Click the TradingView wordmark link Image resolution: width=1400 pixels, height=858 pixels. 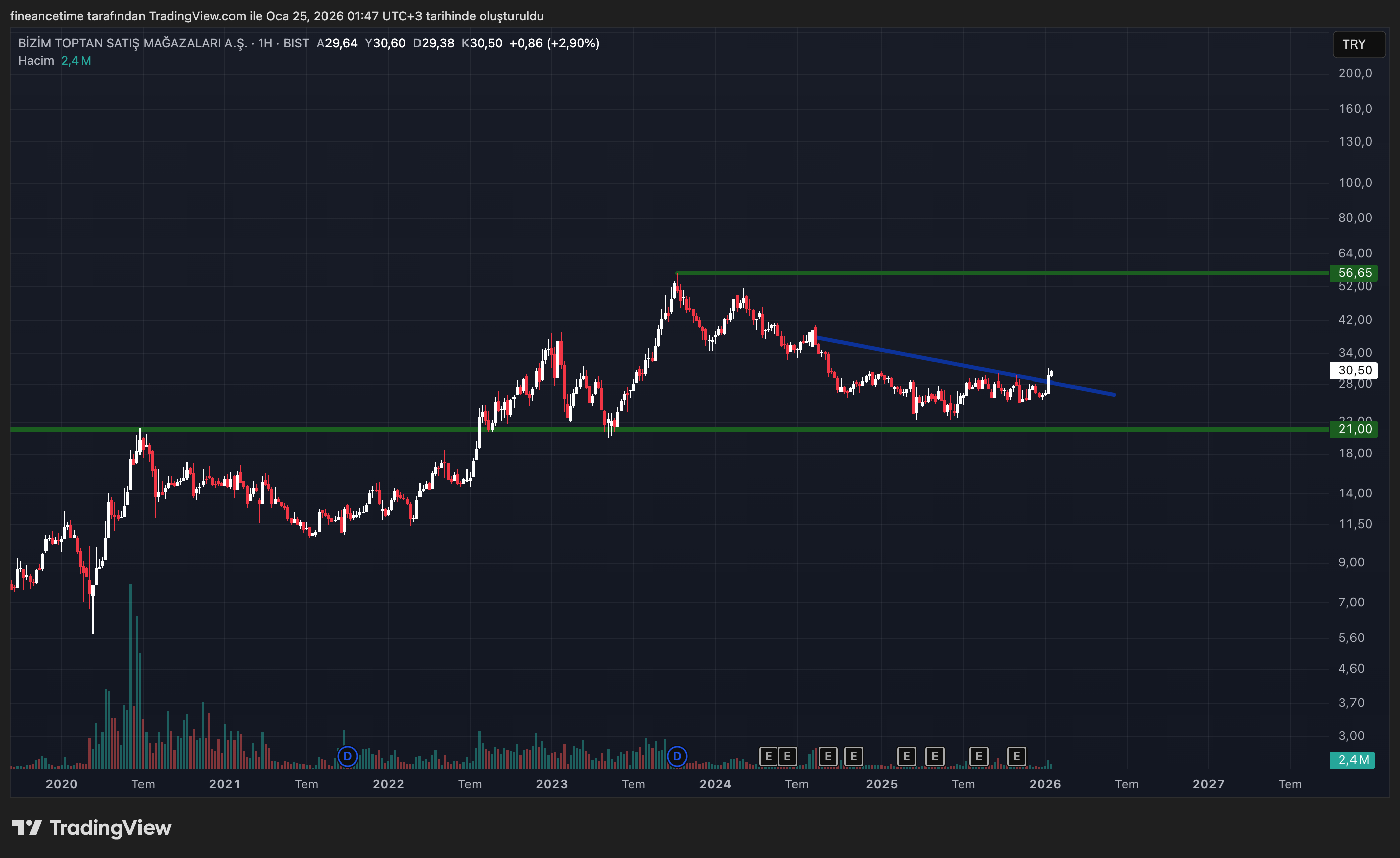[x=110, y=827]
